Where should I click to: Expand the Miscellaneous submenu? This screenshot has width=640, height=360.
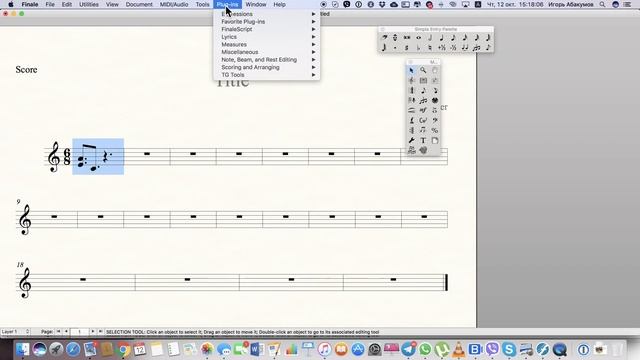[x=267, y=52]
